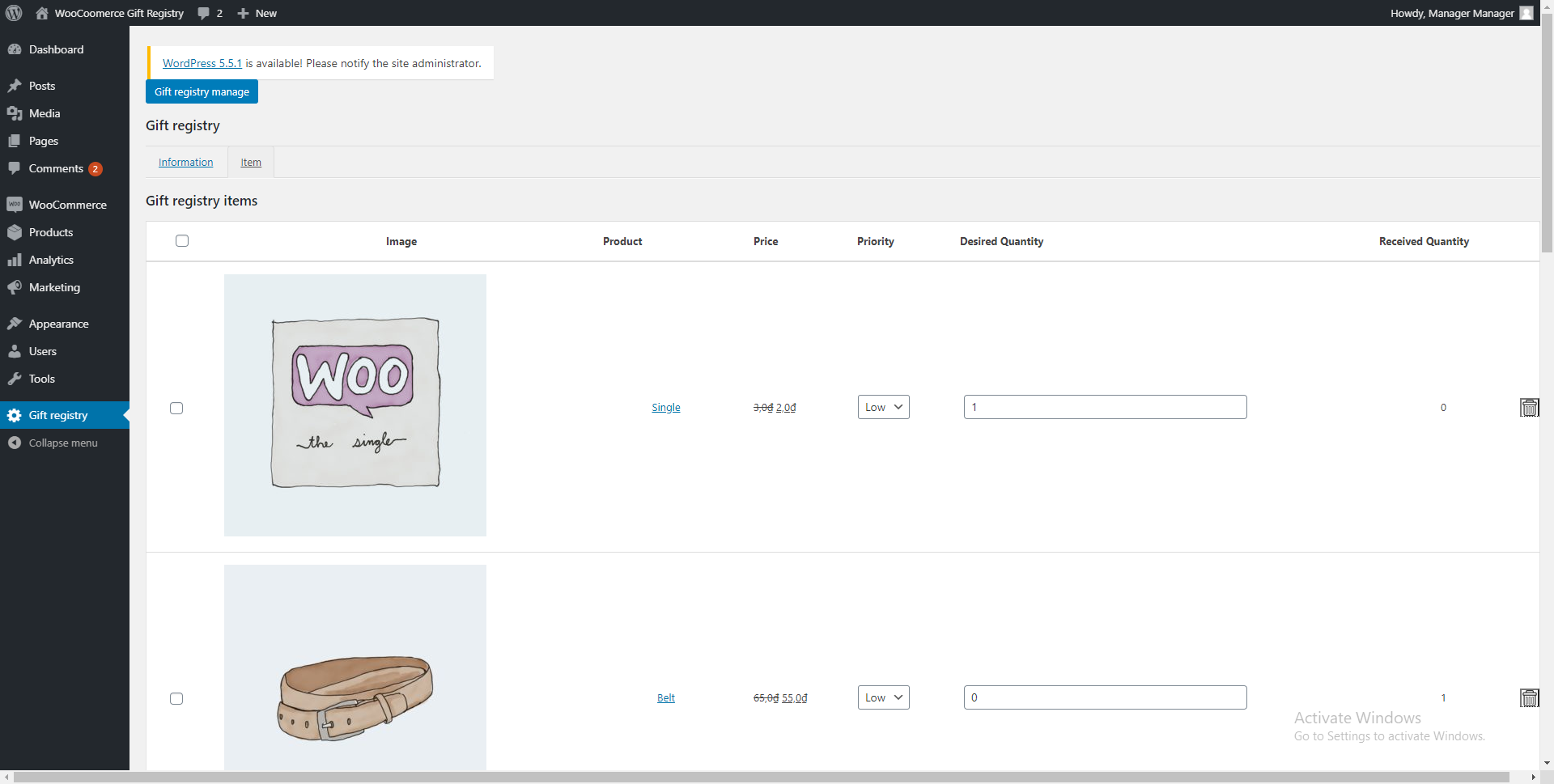This screenshot has width=1554, height=784.
Task: Click the Desired Quantity field for Belt
Action: click(1105, 697)
